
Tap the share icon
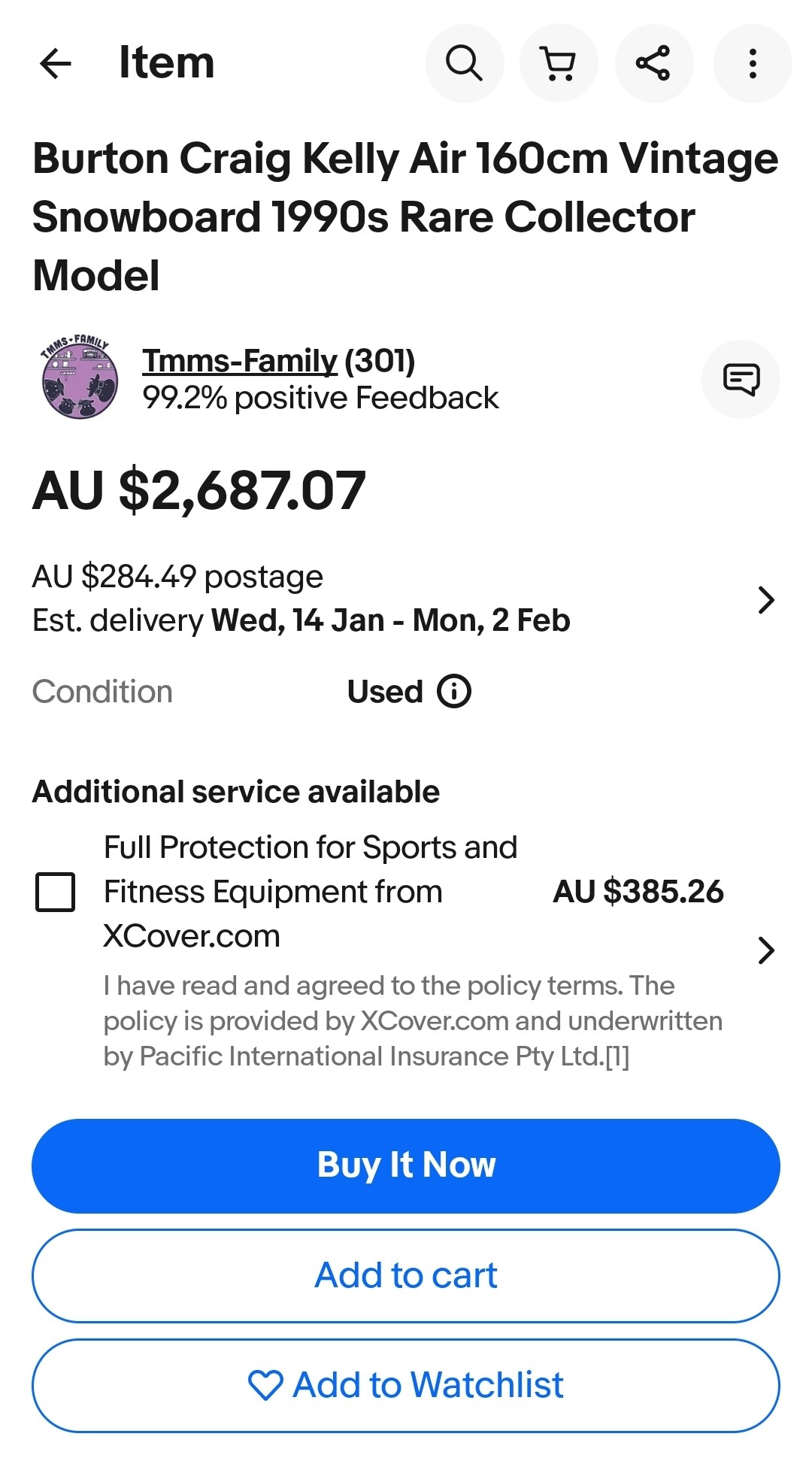tap(653, 63)
